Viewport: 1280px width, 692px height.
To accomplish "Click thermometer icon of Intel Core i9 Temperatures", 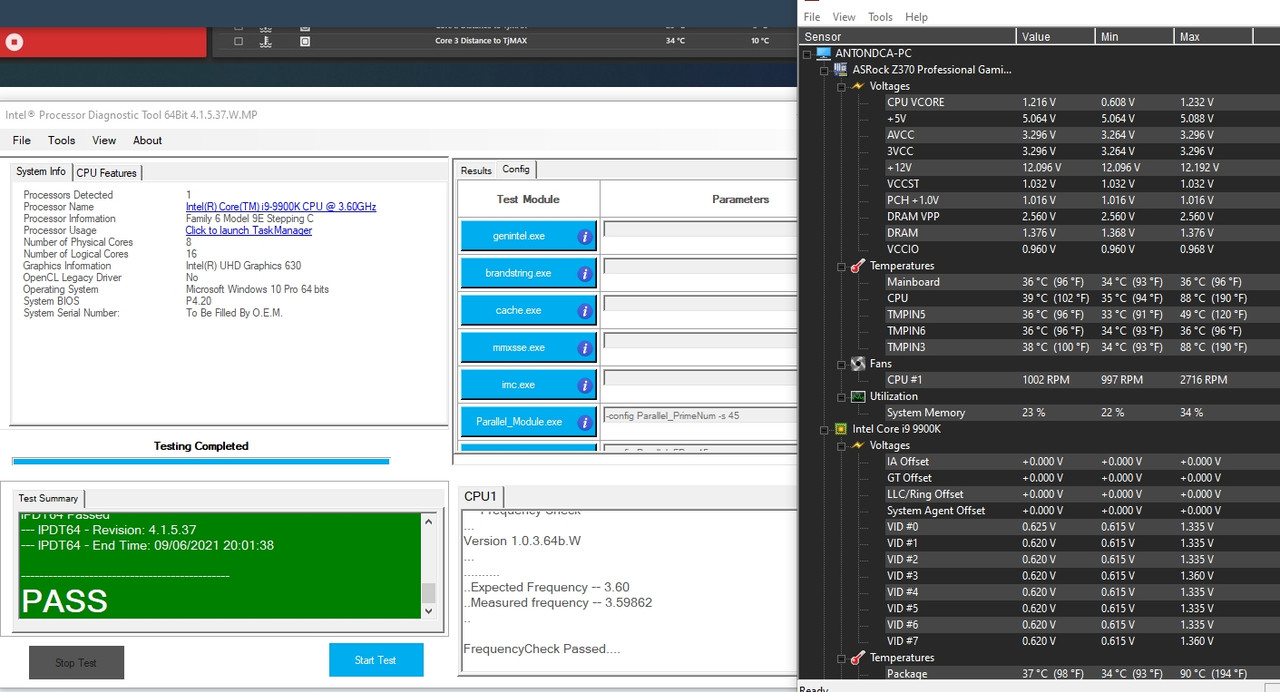I will 858,658.
